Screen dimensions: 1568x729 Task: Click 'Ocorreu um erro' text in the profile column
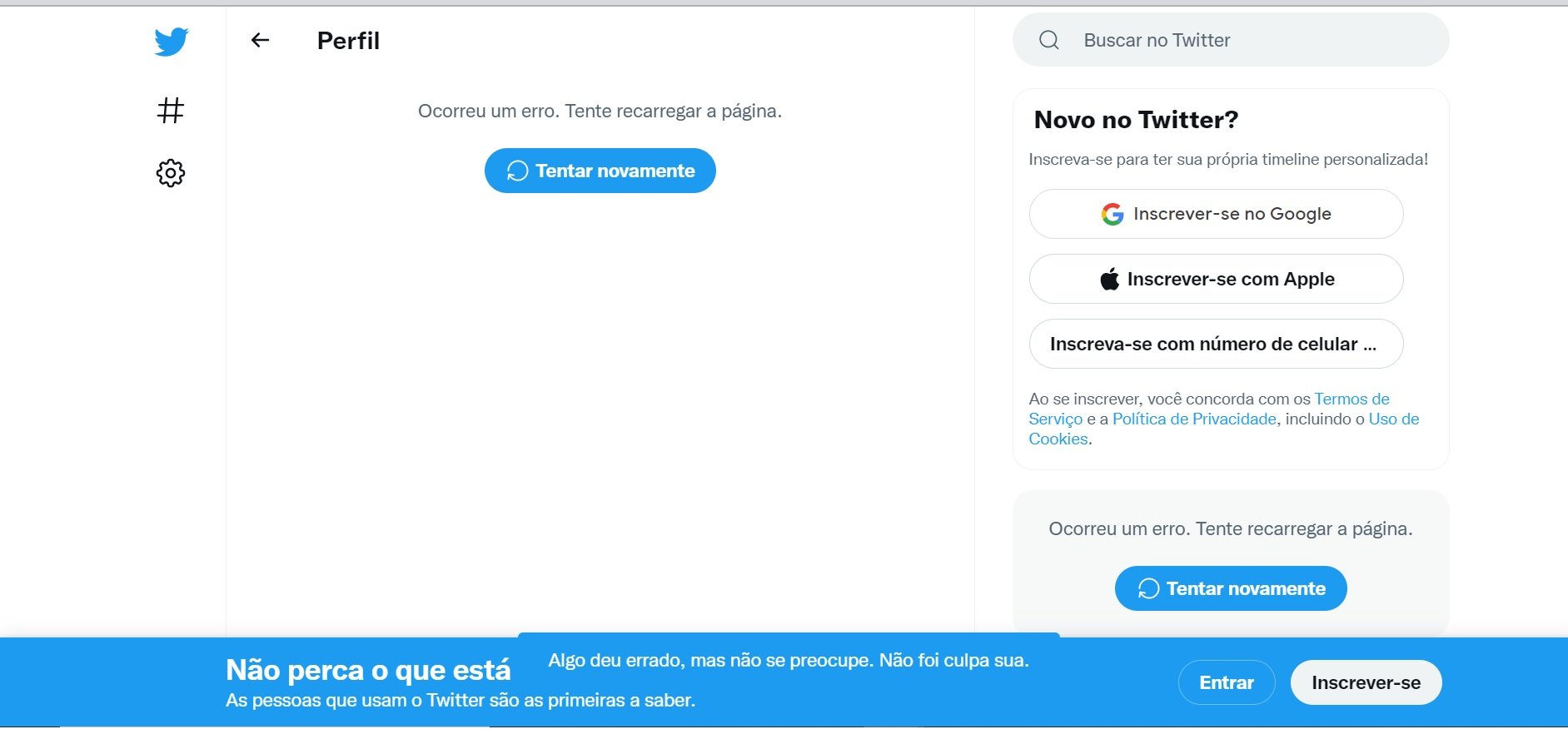pyautogui.click(x=600, y=112)
